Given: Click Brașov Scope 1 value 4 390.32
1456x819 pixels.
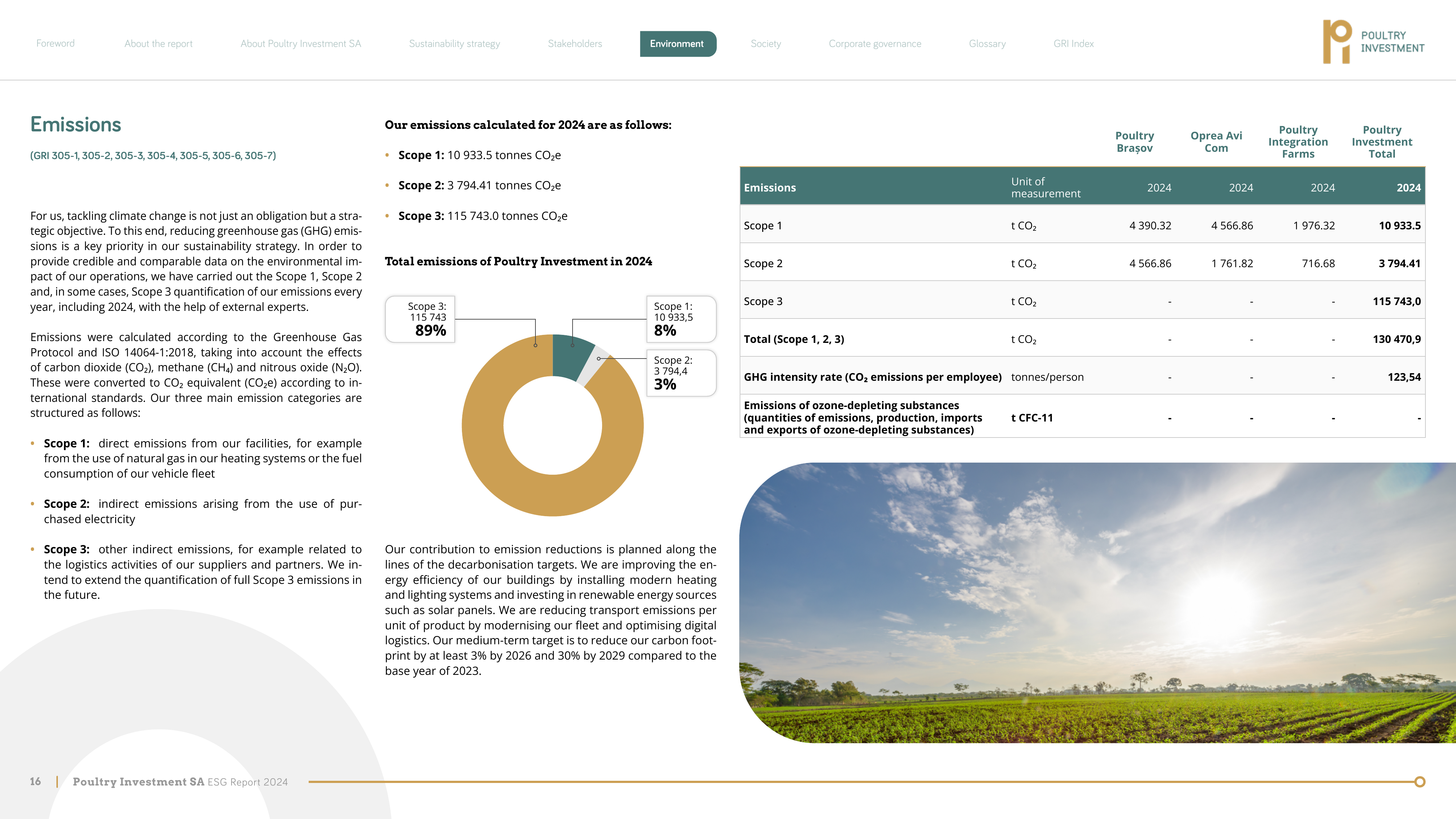Looking at the screenshot, I should coord(1150,226).
